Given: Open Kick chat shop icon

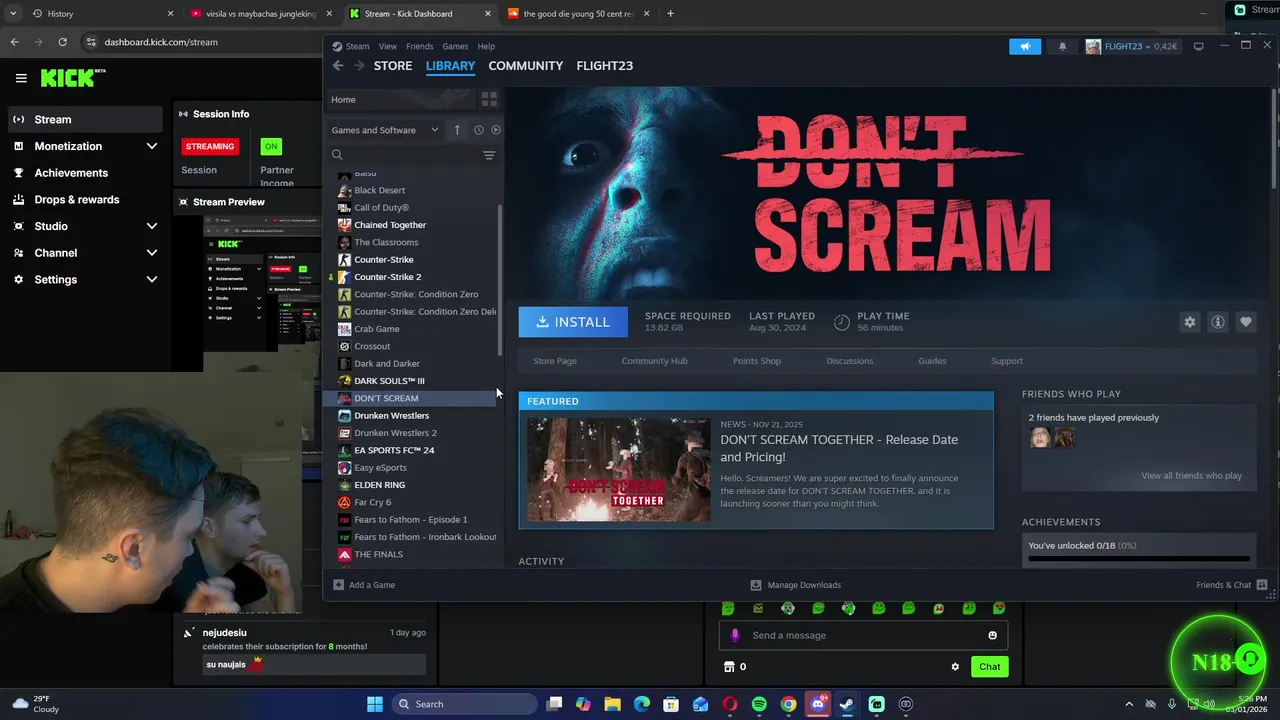Looking at the screenshot, I should [x=729, y=667].
